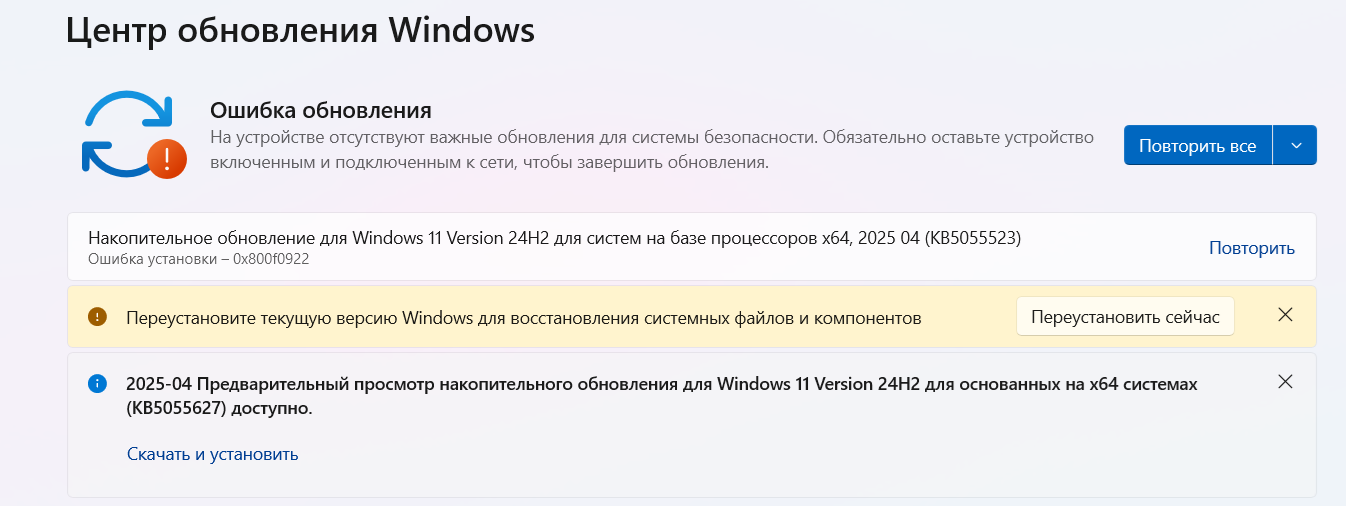Click the (KB5055627) доступно text
Viewport: 1346px width, 506px height.
(219, 408)
